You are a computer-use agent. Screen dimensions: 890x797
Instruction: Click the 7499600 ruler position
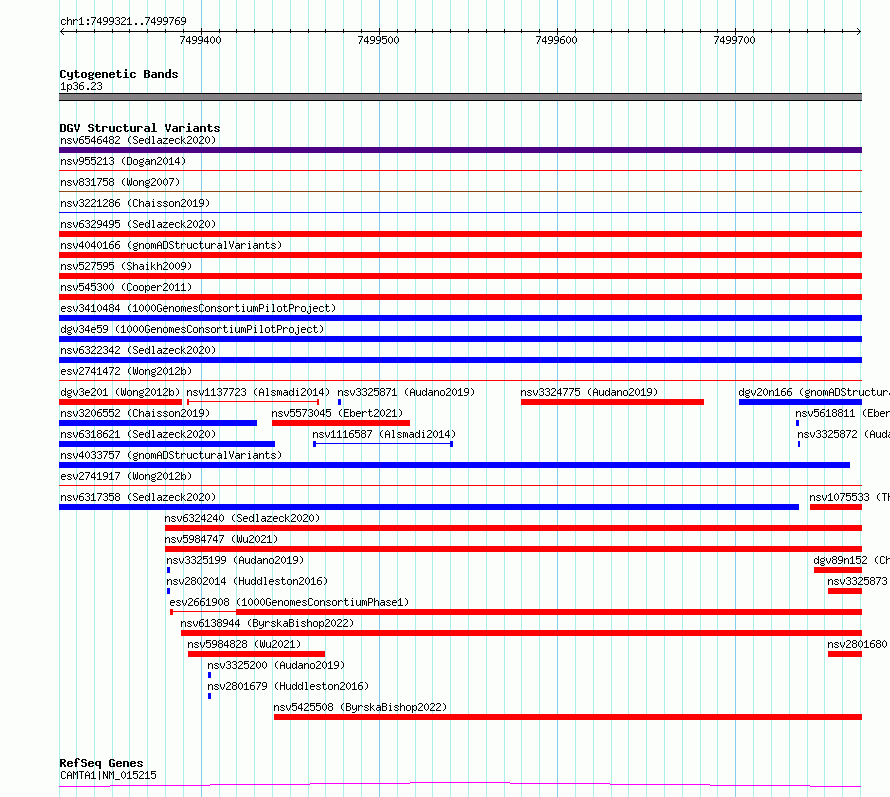556,40
